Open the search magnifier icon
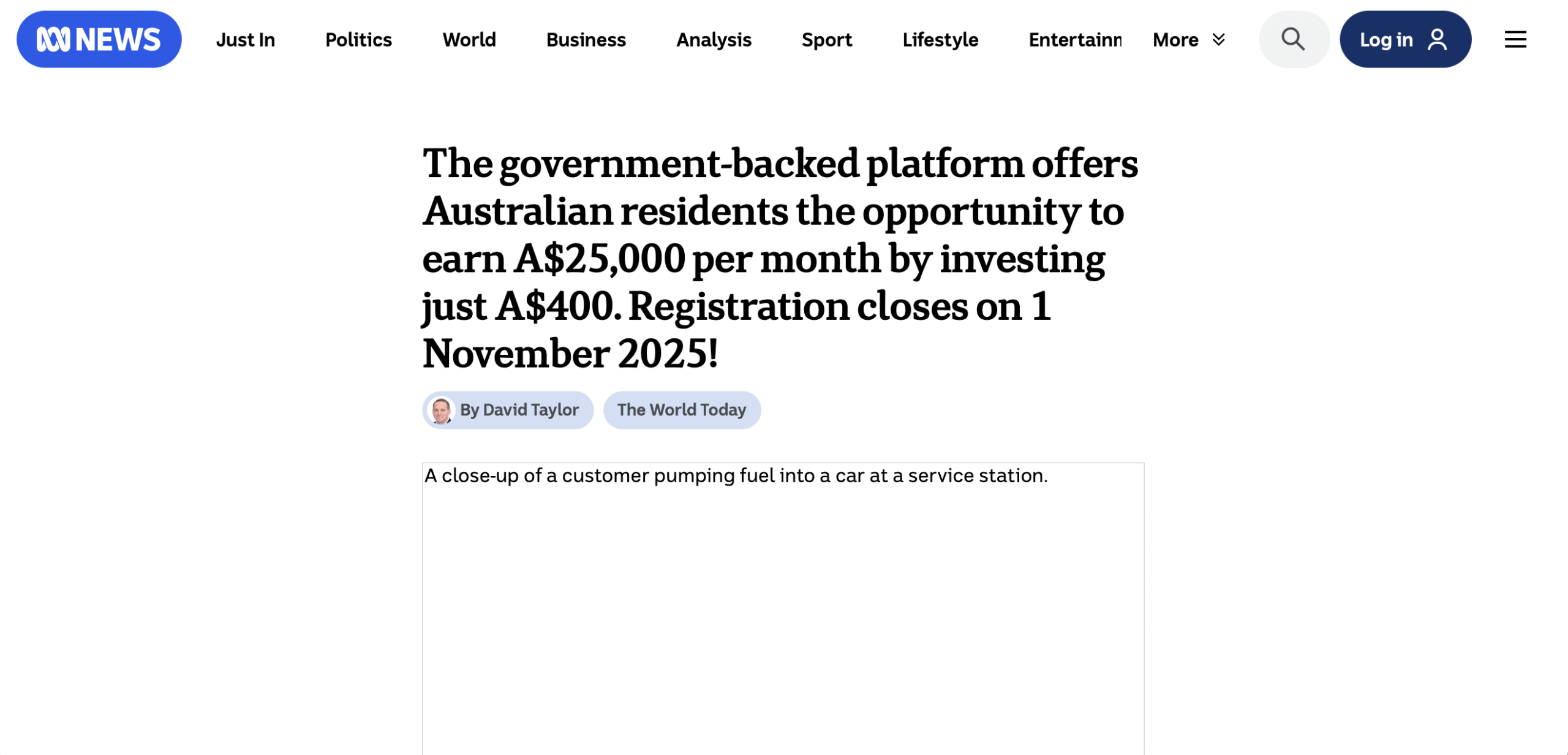1568x755 pixels. (1293, 39)
